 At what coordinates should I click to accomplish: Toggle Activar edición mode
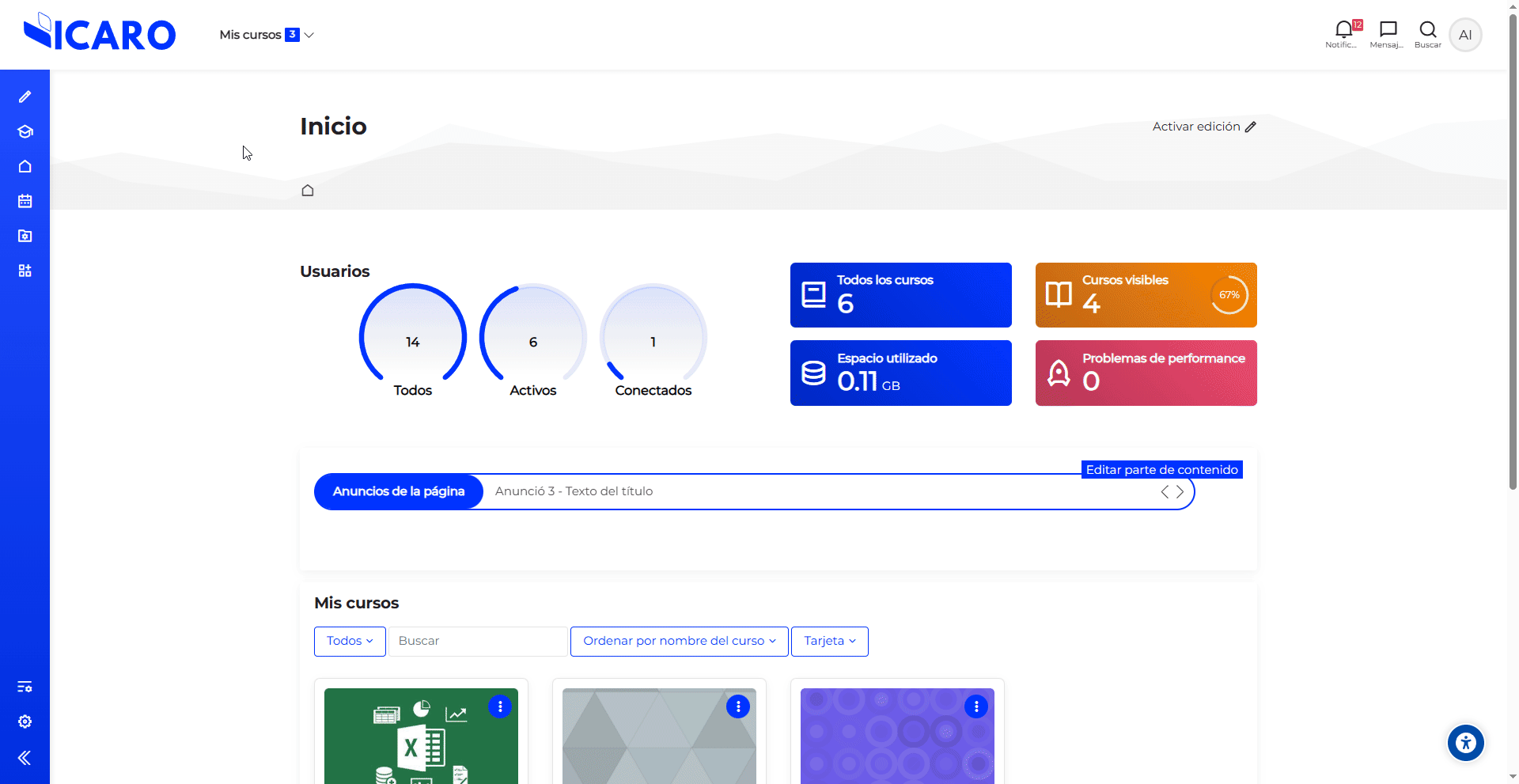click(x=1203, y=127)
